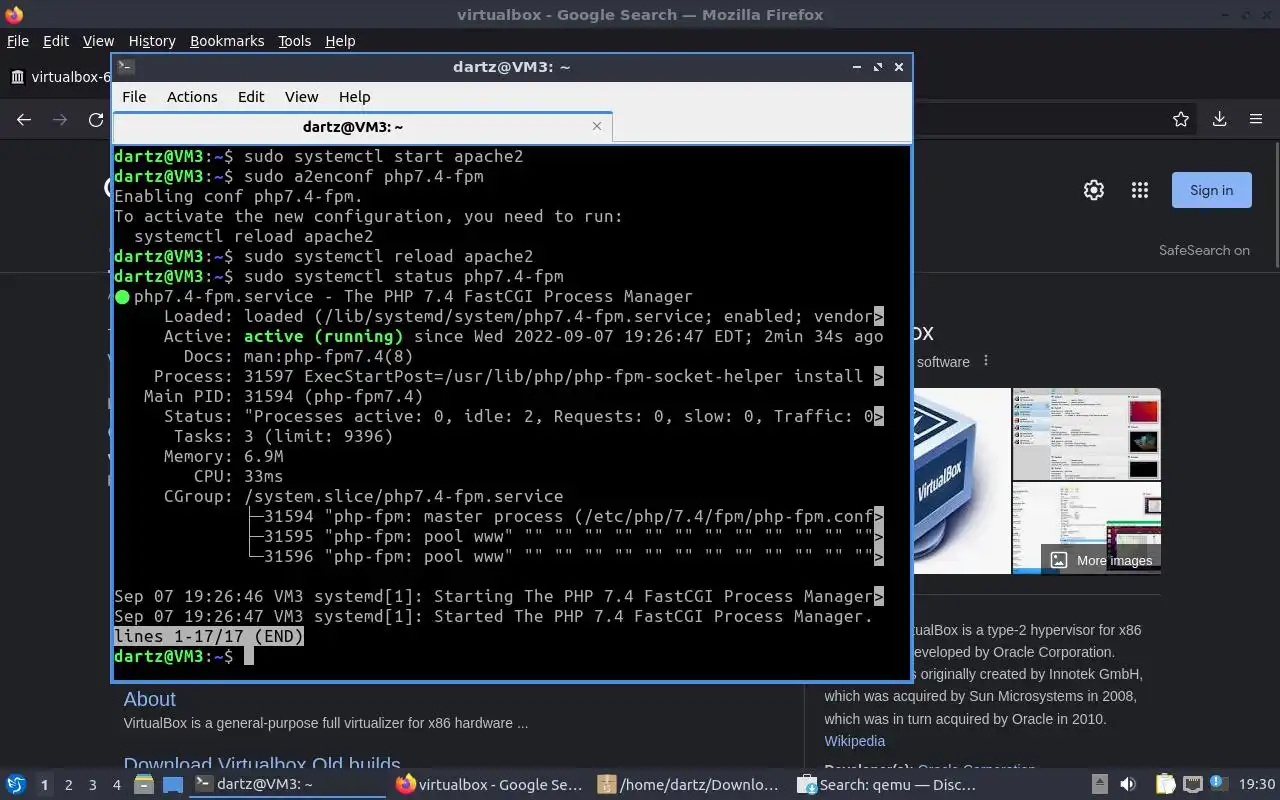Click the Firefox back arrow
1280x800 pixels.
(24, 119)
